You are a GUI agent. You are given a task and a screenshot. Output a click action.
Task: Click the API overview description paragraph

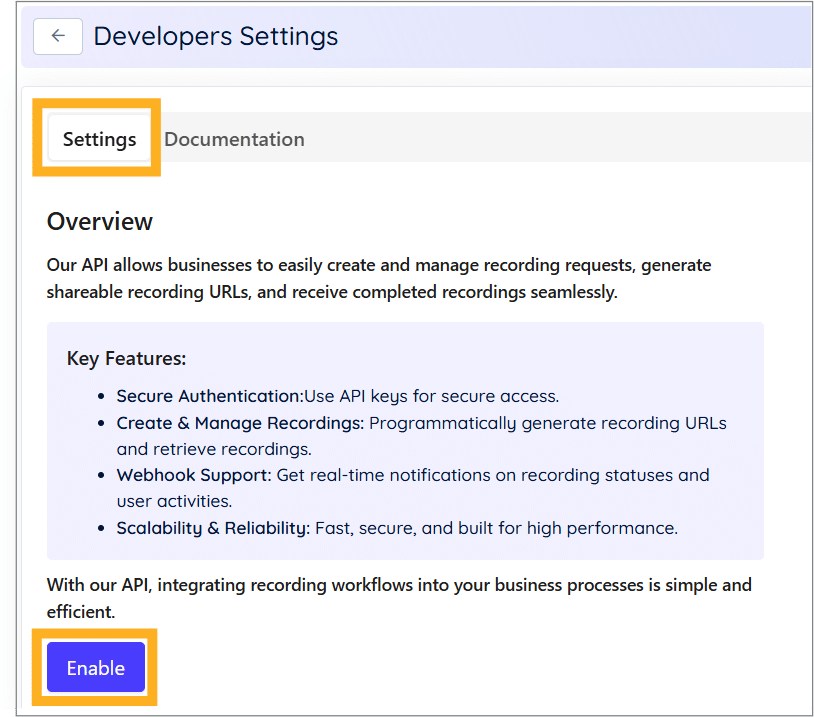(379, 278)
